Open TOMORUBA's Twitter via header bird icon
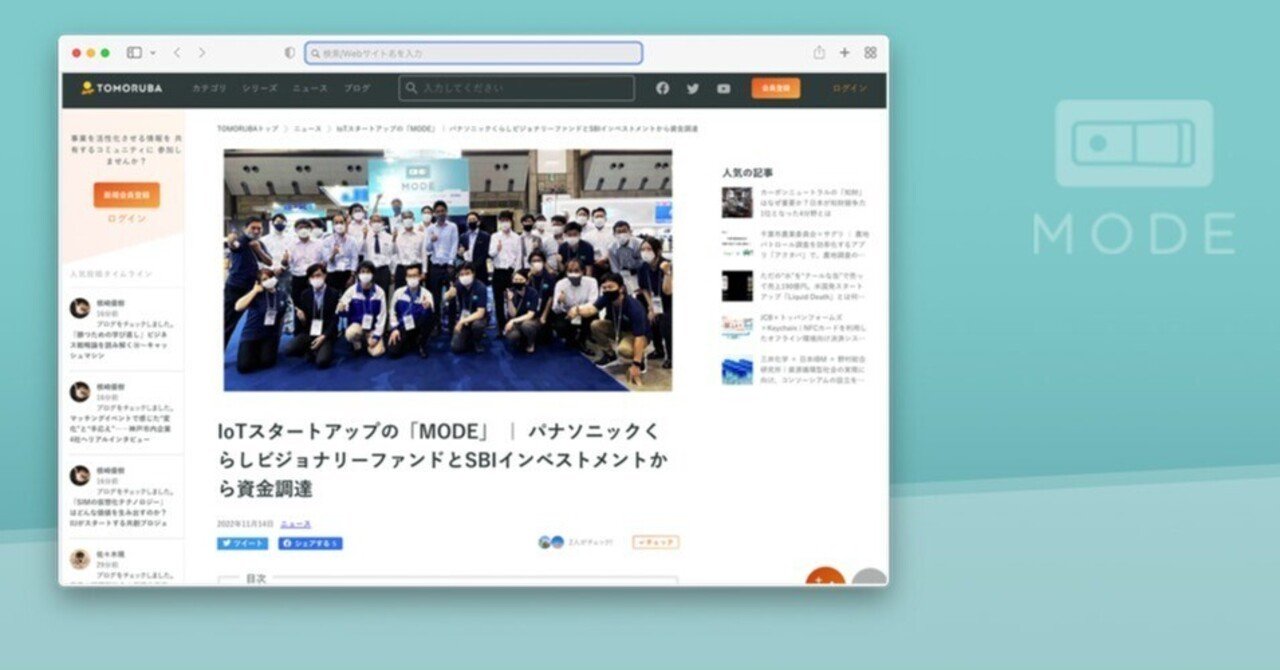The width and height of the screenshot is (1280, 670). pyautogui.click(x=692, y=88)
